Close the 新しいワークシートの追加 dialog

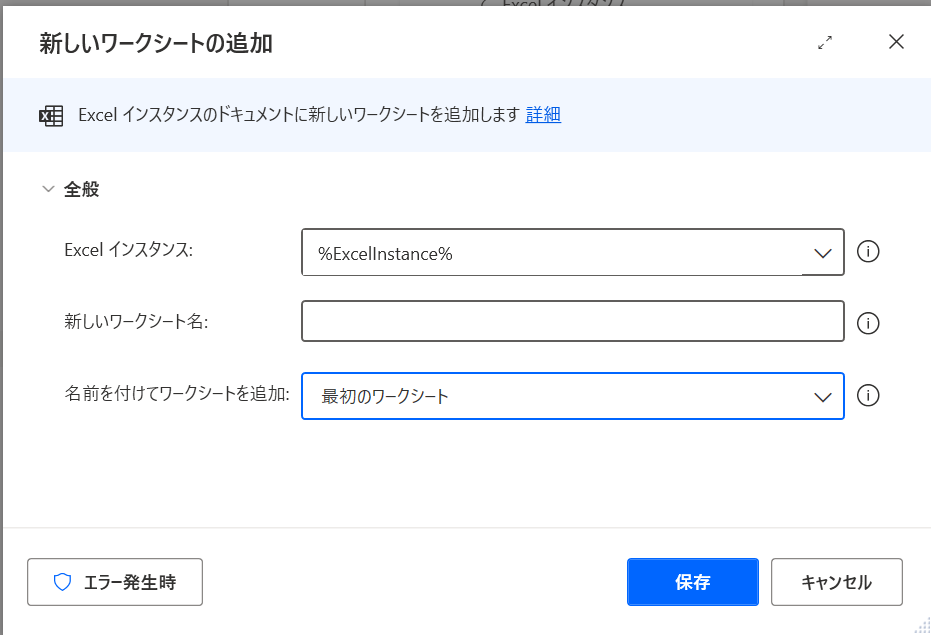click(x=896, y=42)
